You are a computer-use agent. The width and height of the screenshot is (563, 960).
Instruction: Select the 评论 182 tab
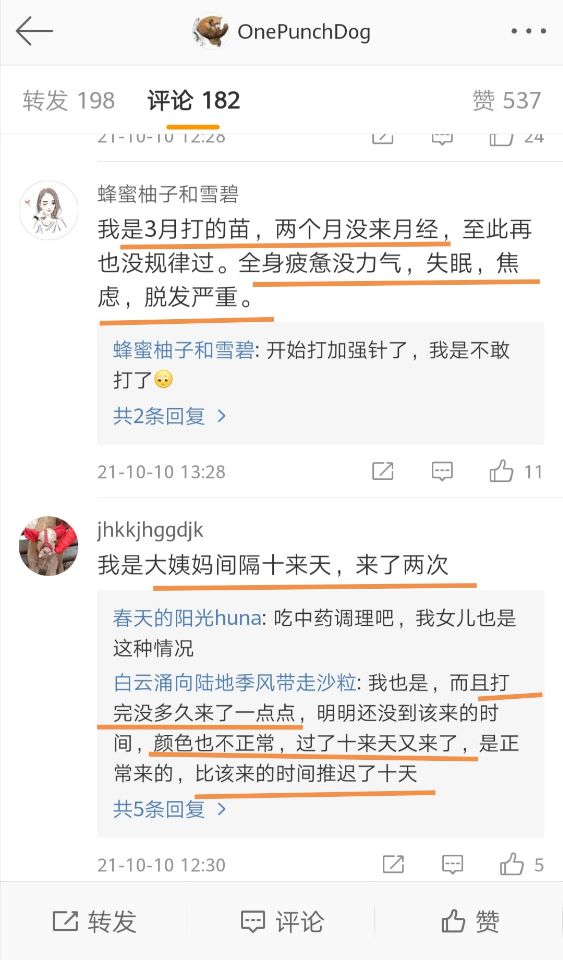(x=193, y=100)
